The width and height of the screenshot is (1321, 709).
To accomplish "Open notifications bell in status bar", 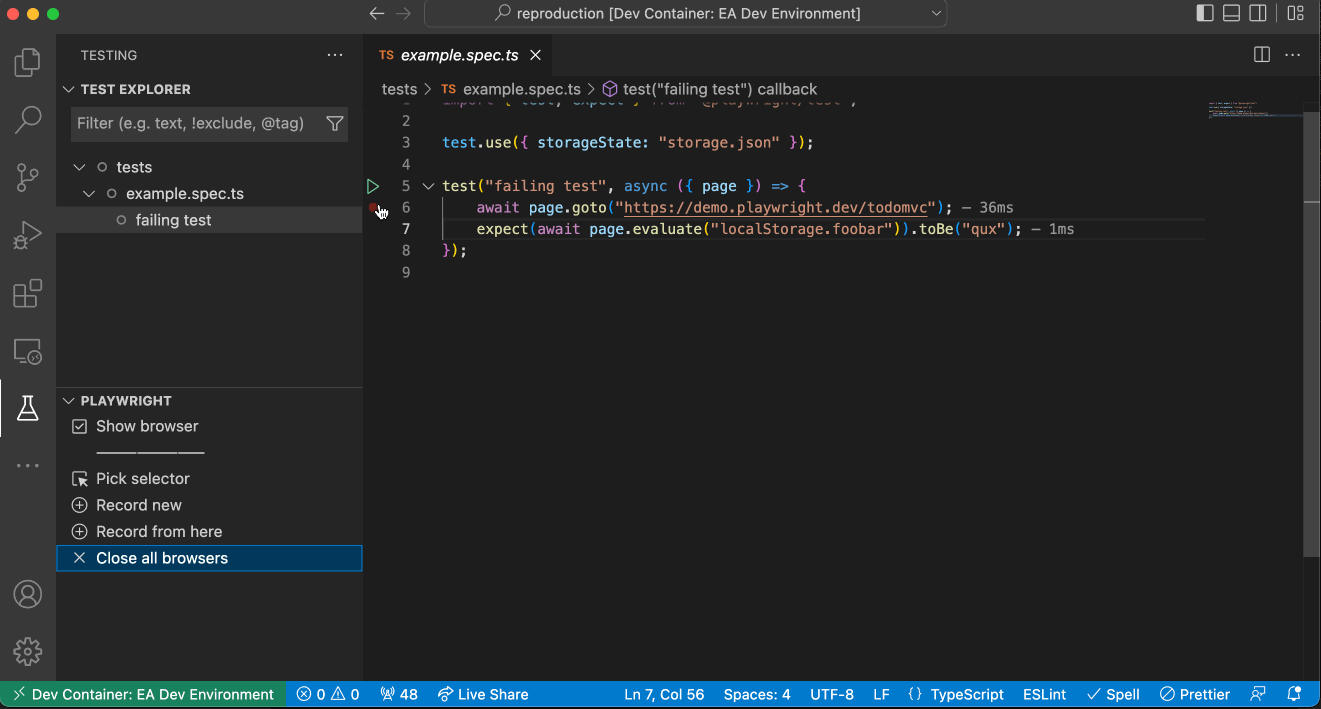I will click(x=1294, y=694).
